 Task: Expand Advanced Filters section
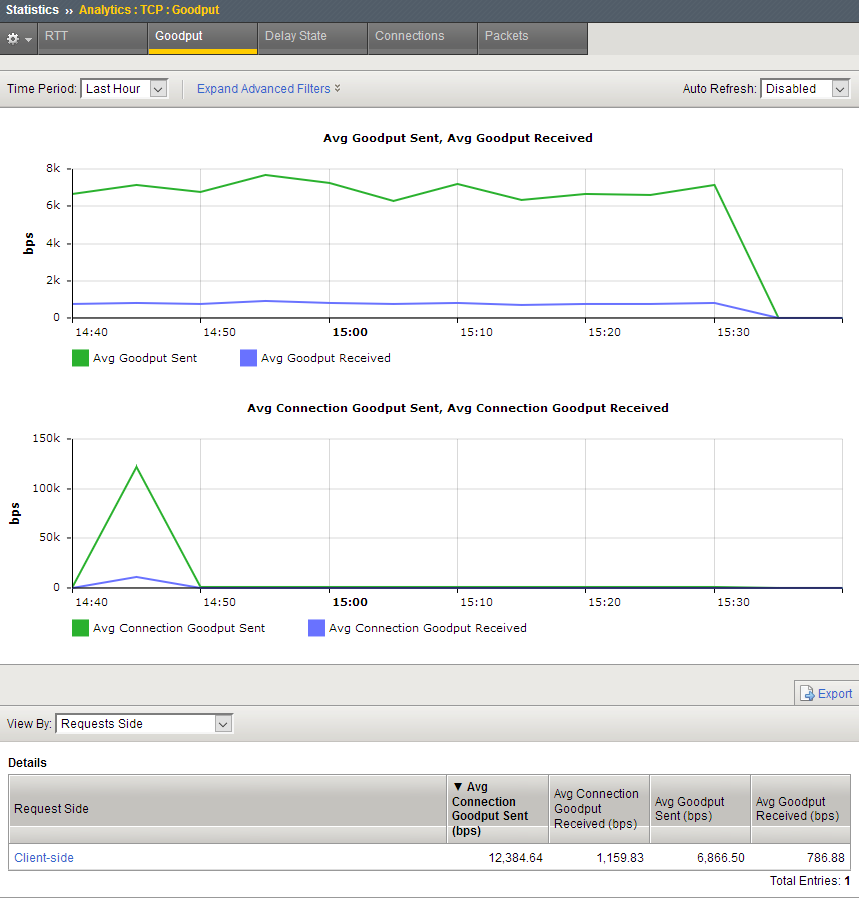(268, 89)
